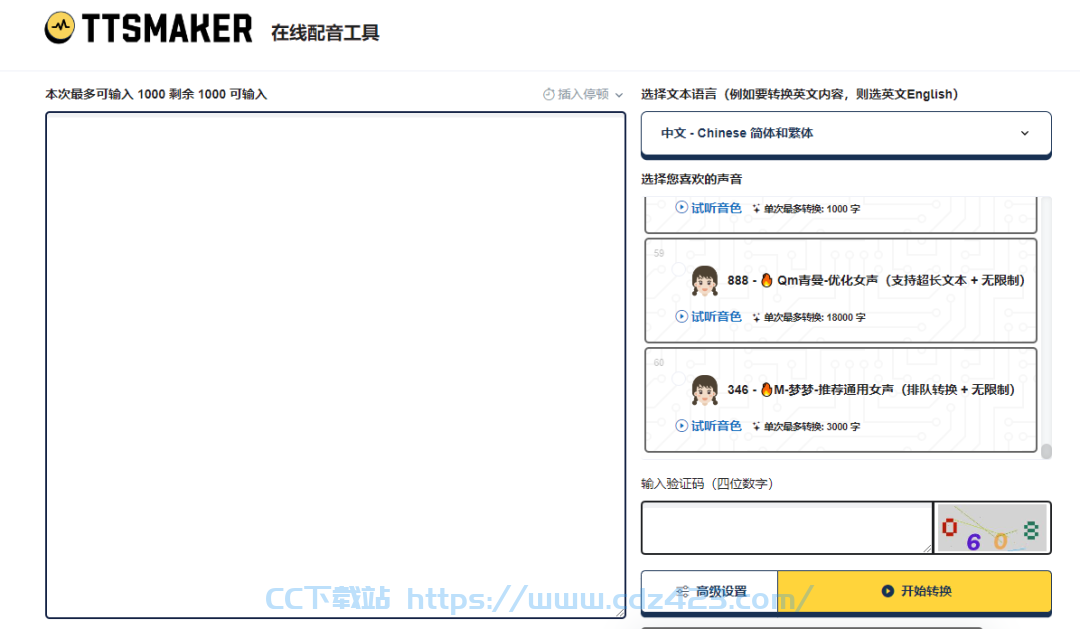Click avatar of voice 888 Qm青曼

705,280
